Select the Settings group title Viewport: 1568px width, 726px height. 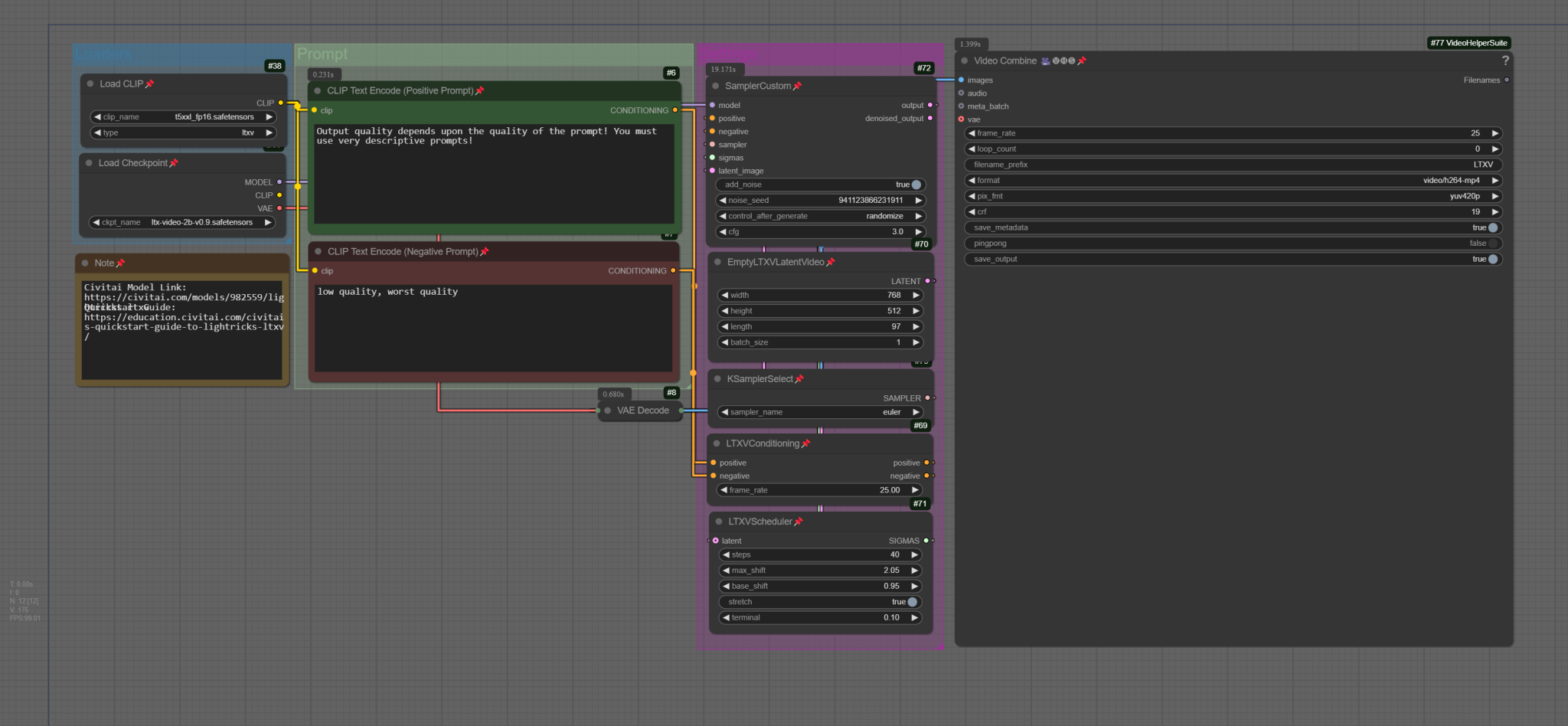pyautogui.click(x=727, y=54)
